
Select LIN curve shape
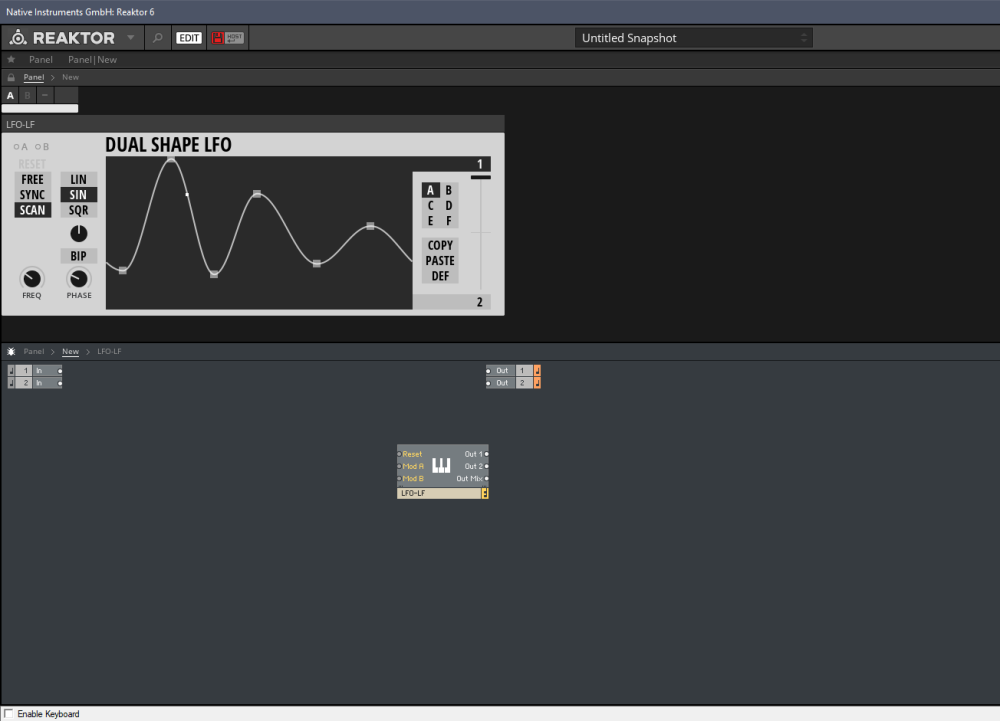click(78, 179)
